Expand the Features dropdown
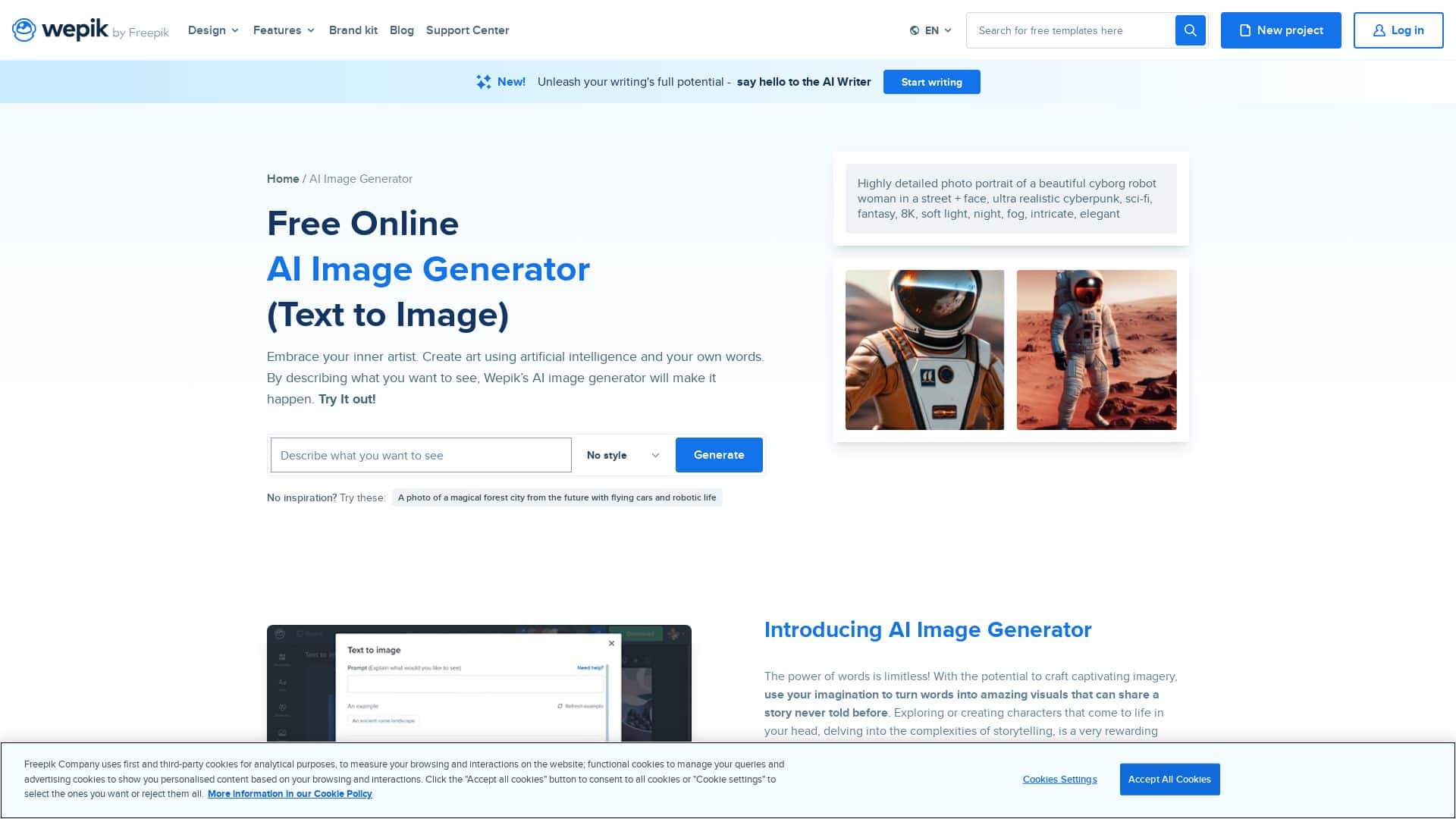Screen dimensions: 1456x819 (x=284, y=30)
